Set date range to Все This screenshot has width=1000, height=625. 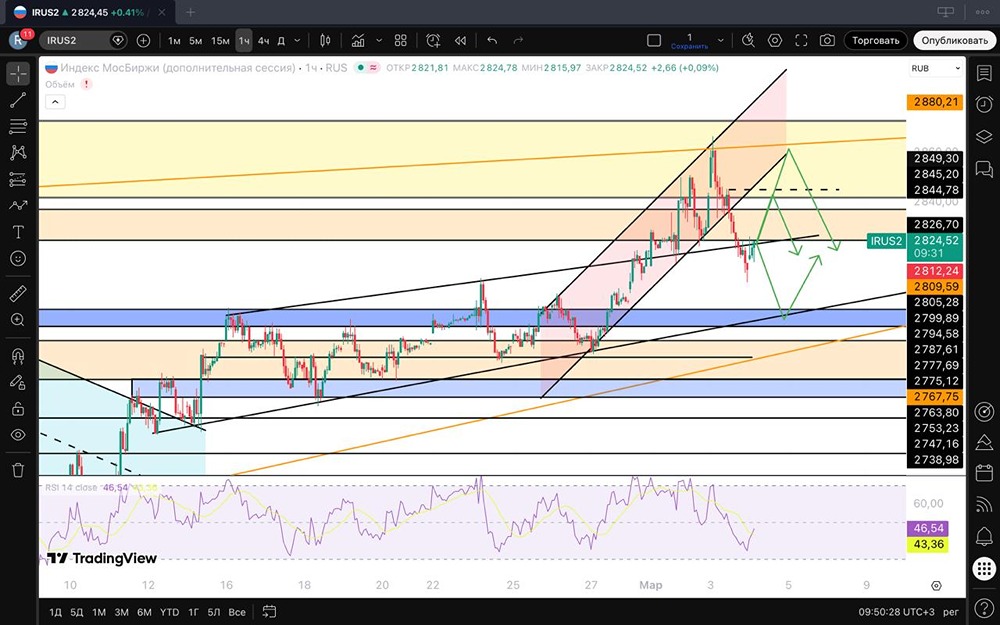tap(237, 612)
